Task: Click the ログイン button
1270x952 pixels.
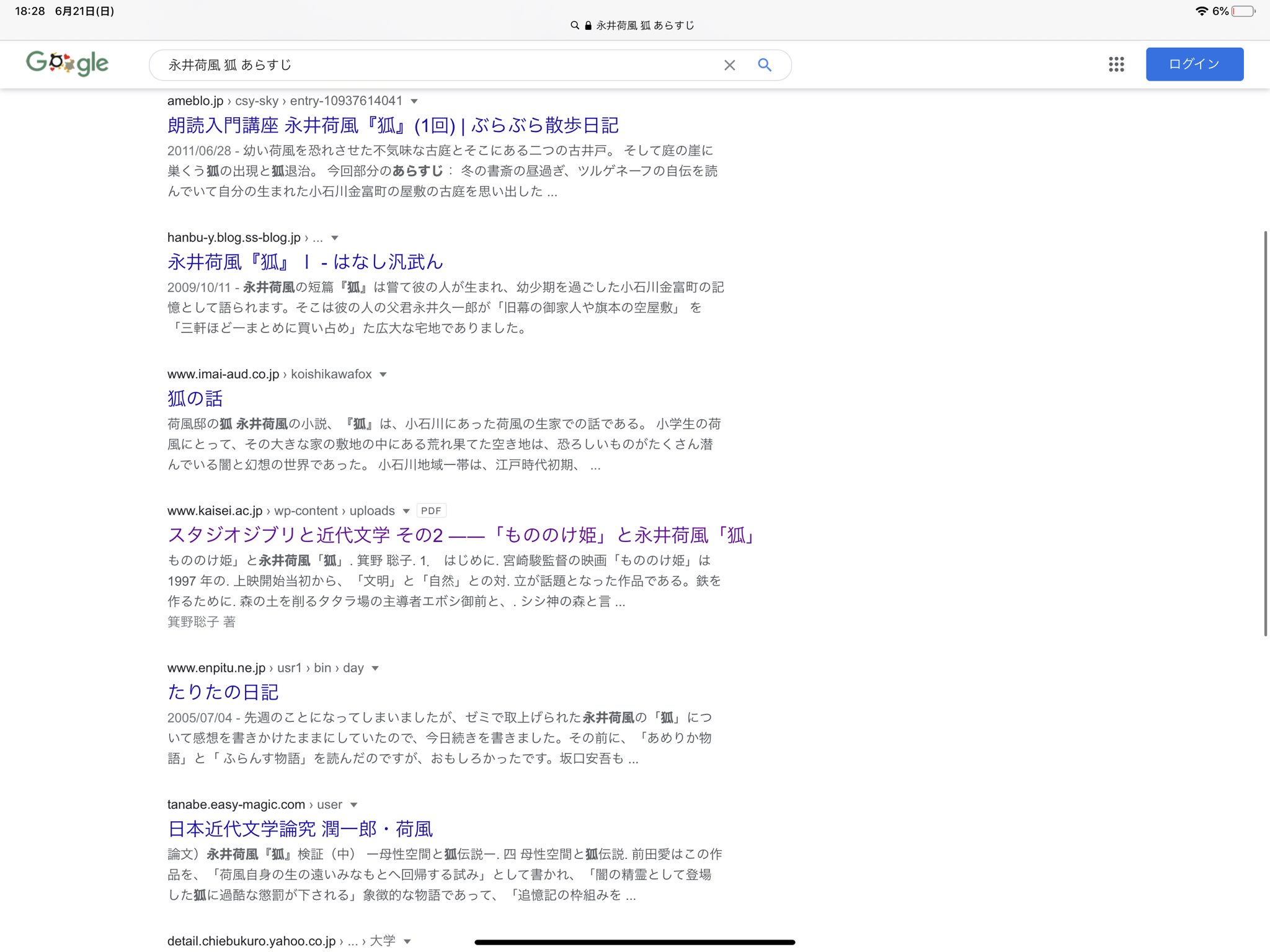Action: click(x=1194, y=64)
